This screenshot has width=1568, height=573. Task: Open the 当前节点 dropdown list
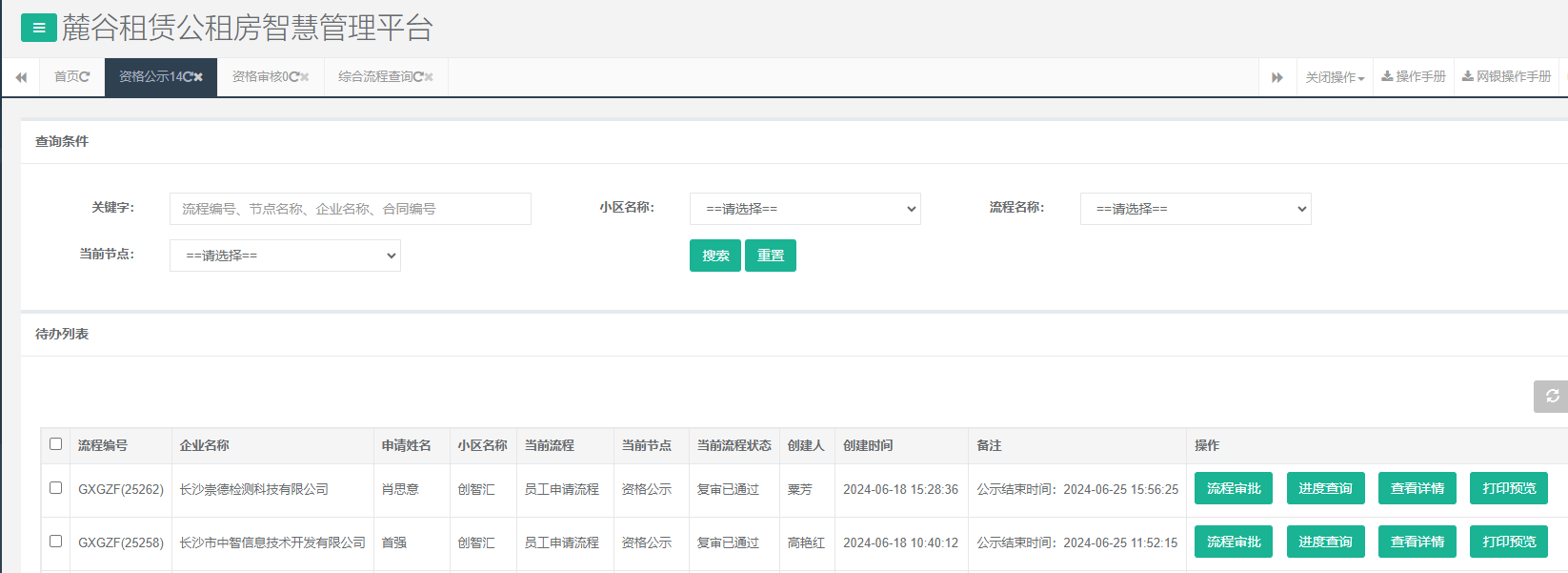[285, 256]
